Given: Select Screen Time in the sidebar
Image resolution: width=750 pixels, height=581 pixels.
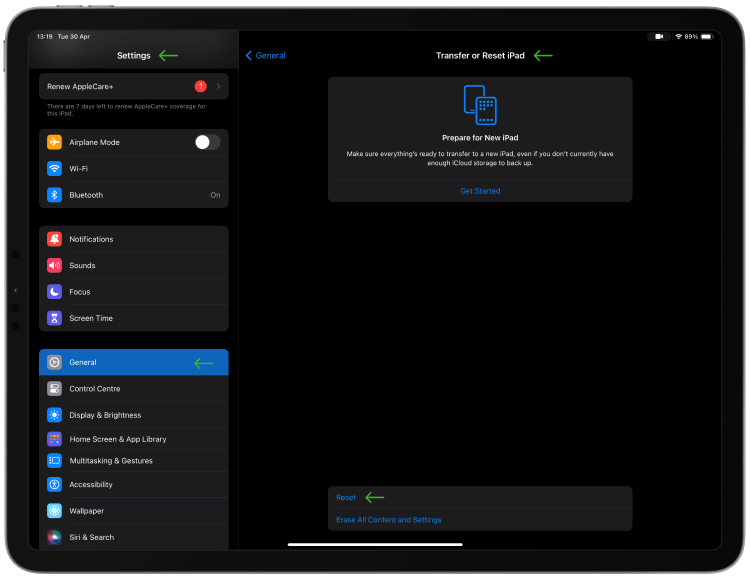Looking at the screenshot, I should click(x=133, y=318).
